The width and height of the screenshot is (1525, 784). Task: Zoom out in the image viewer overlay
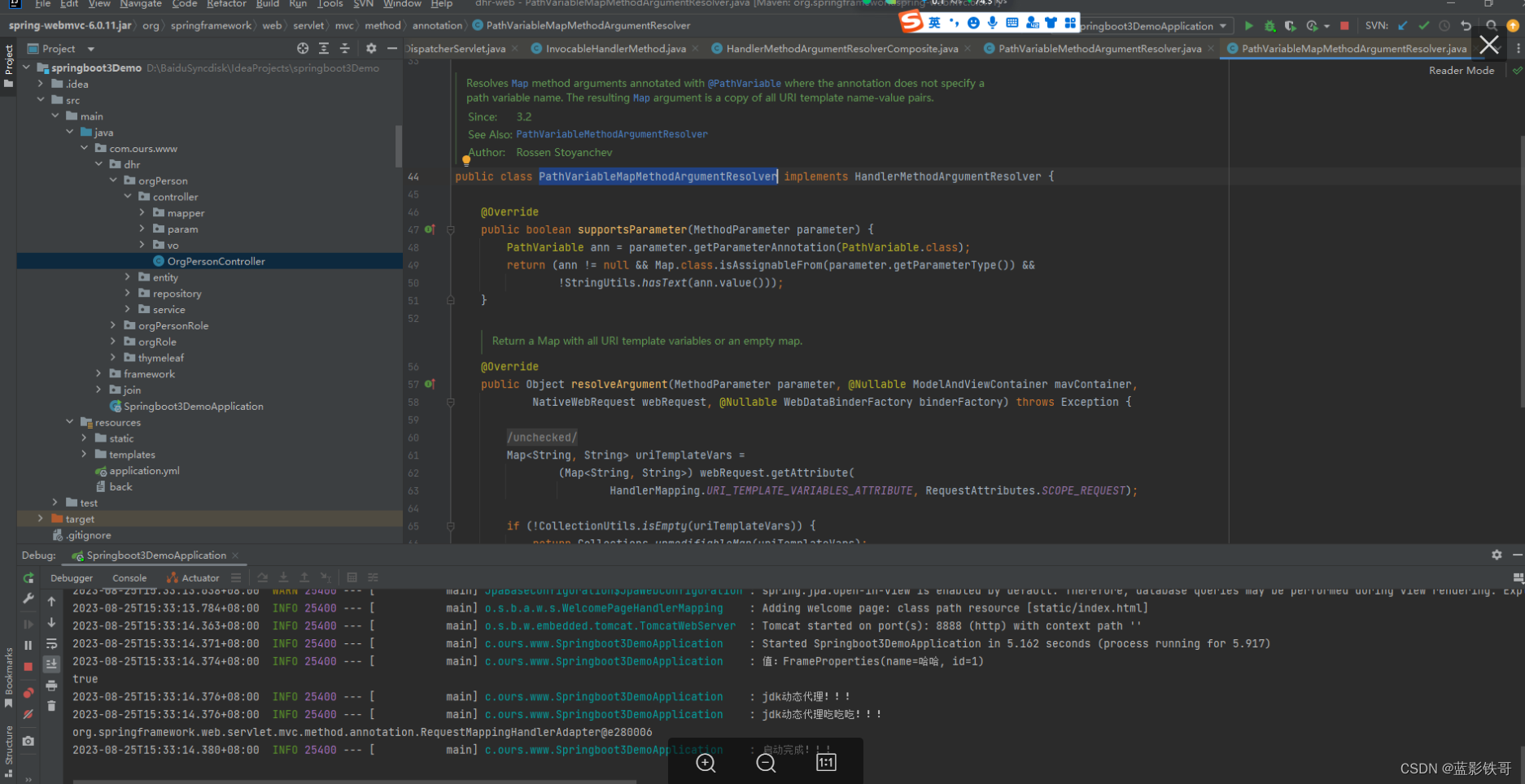pos(766,763)
